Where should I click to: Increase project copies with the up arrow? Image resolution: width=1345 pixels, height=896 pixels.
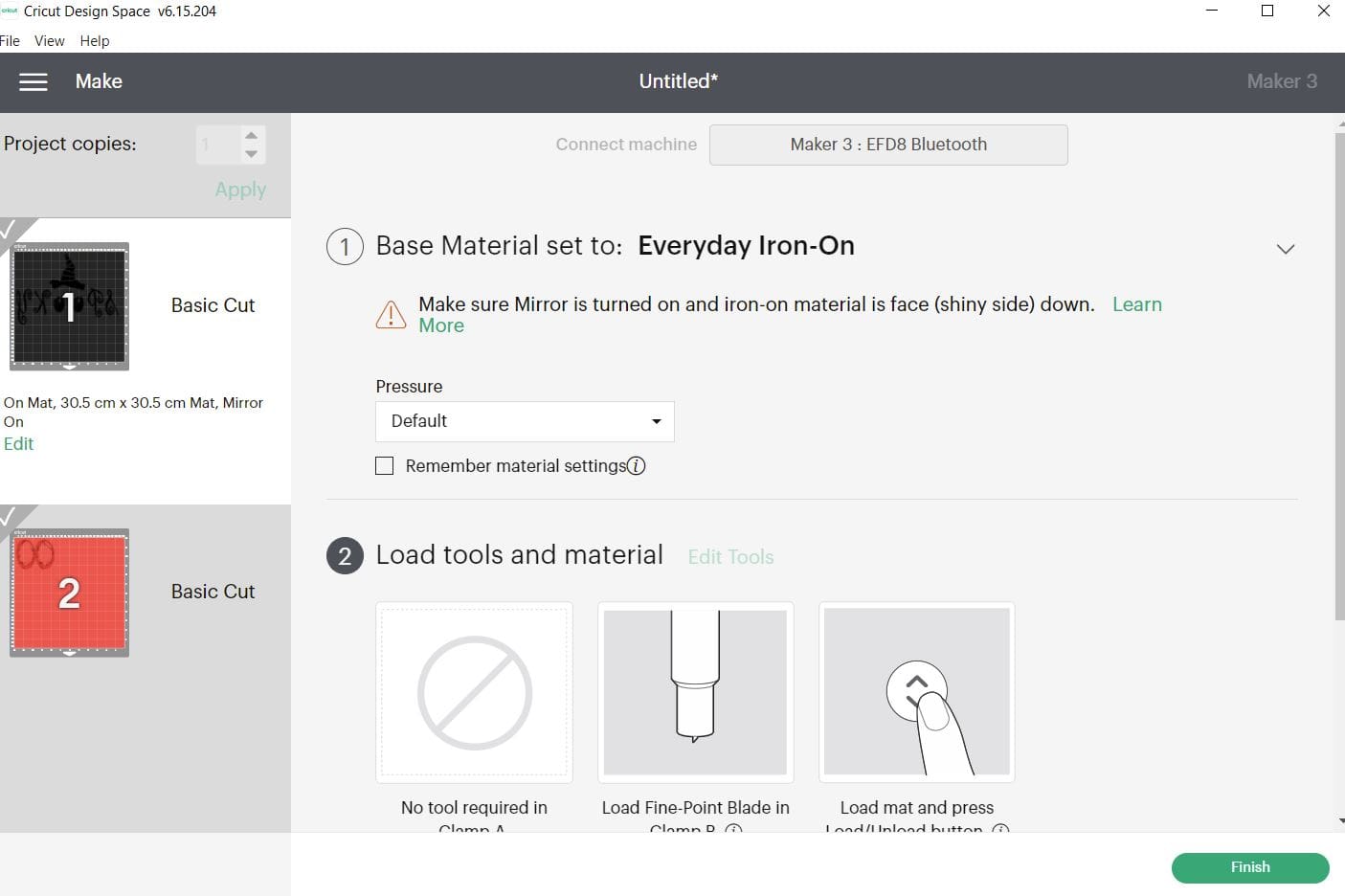click(251, 136)
